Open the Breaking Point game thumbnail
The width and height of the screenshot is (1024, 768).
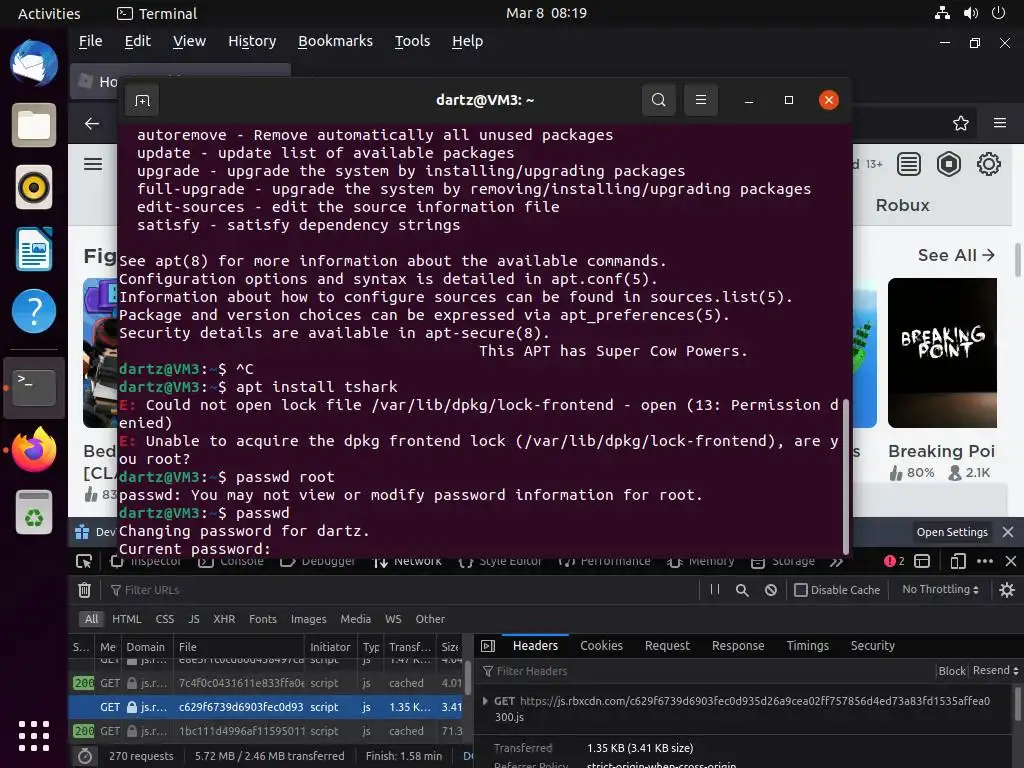[942, 353]
